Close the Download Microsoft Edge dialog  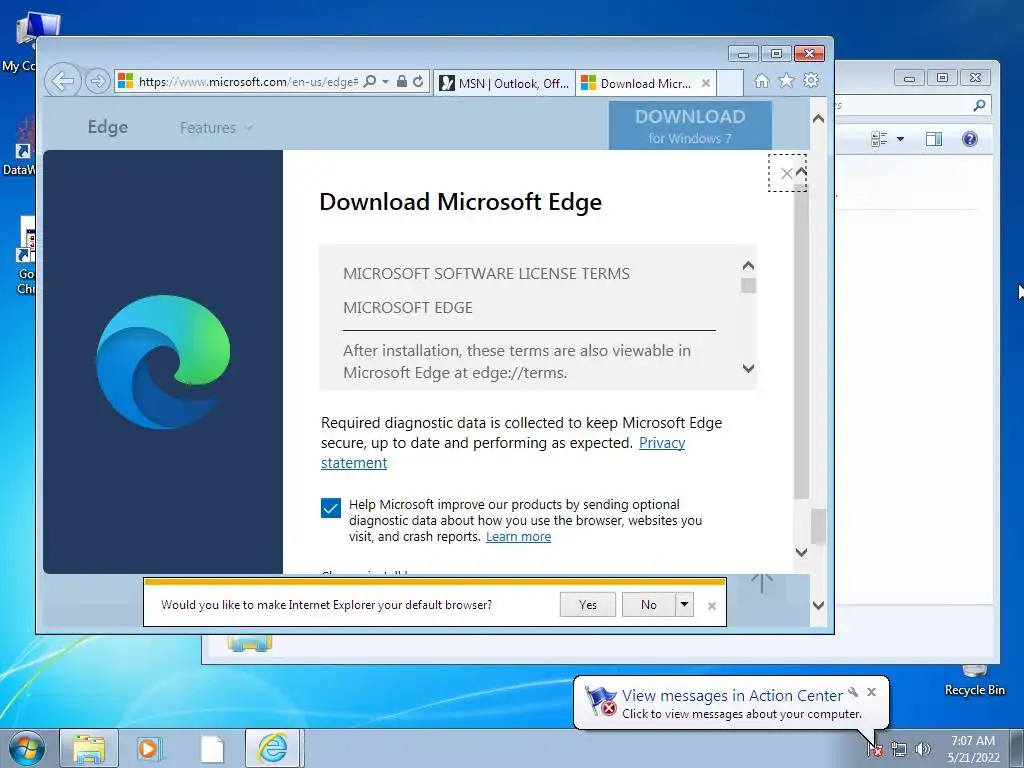pyautogui.click(x=786, y=173)
